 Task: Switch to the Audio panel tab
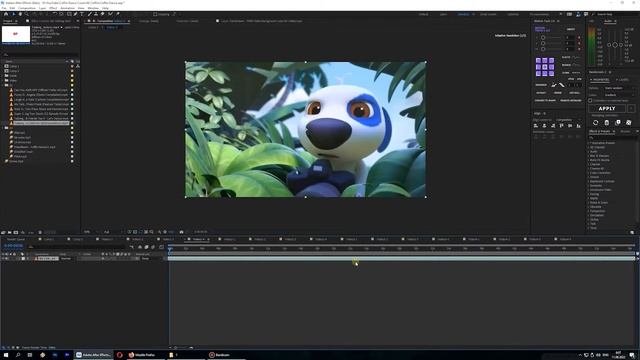pos(608,21)
